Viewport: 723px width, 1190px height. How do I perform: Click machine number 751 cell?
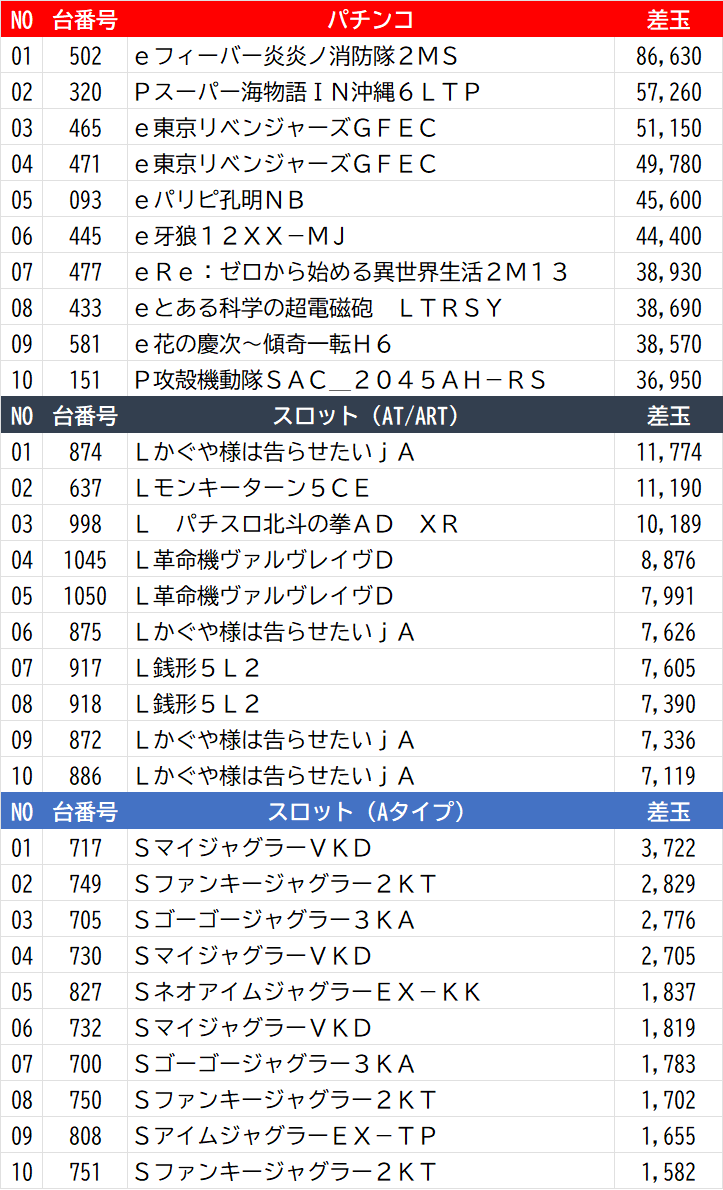tap(85, 1172)
